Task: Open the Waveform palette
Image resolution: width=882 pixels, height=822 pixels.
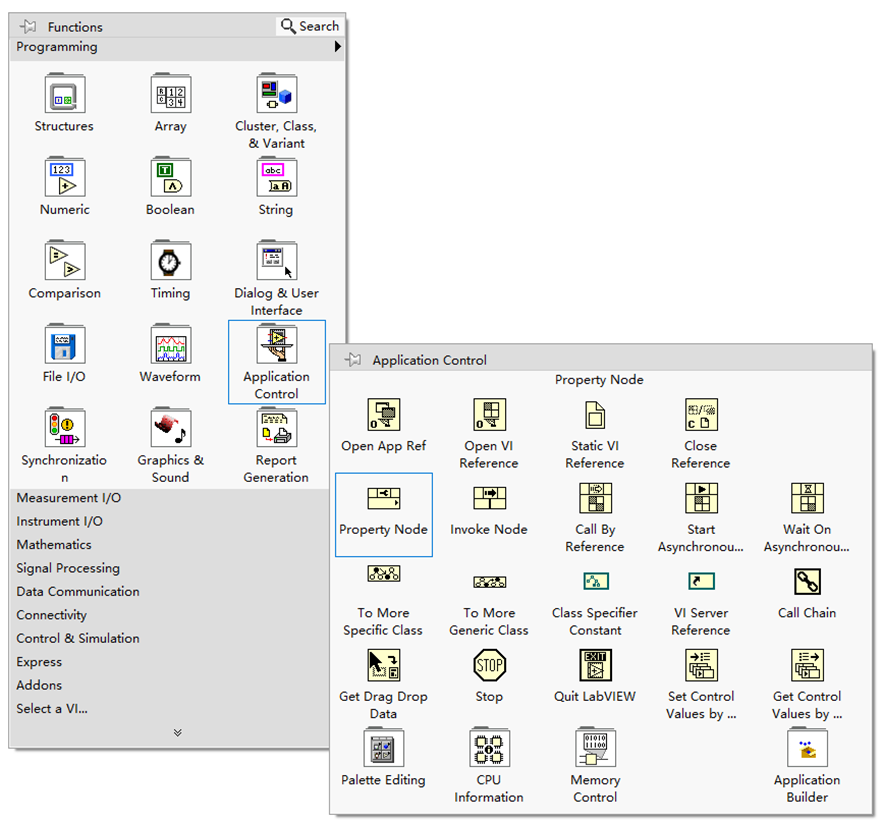Action: [x=170, y=344]
